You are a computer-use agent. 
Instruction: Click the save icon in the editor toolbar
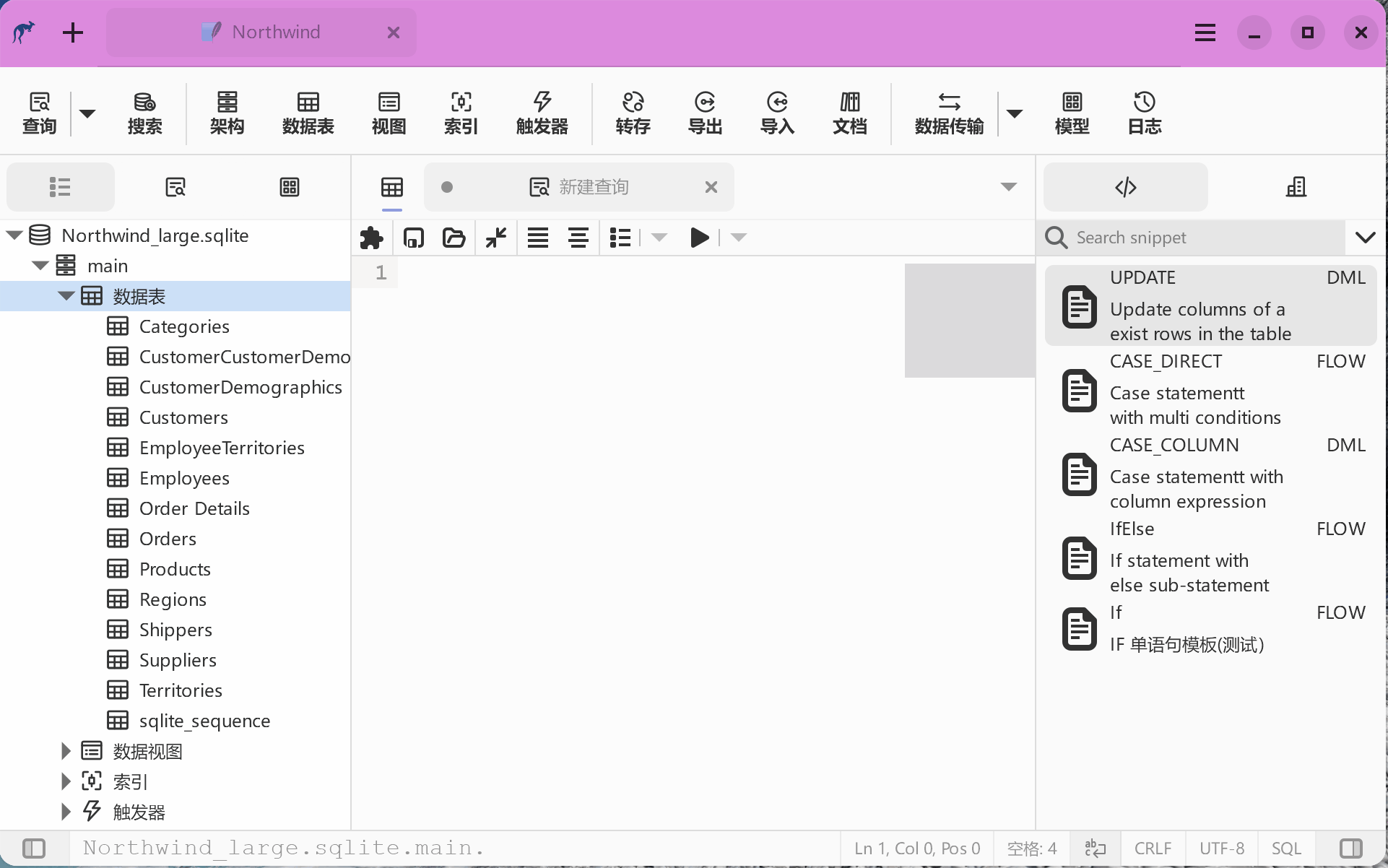click(x=413, y=238)
